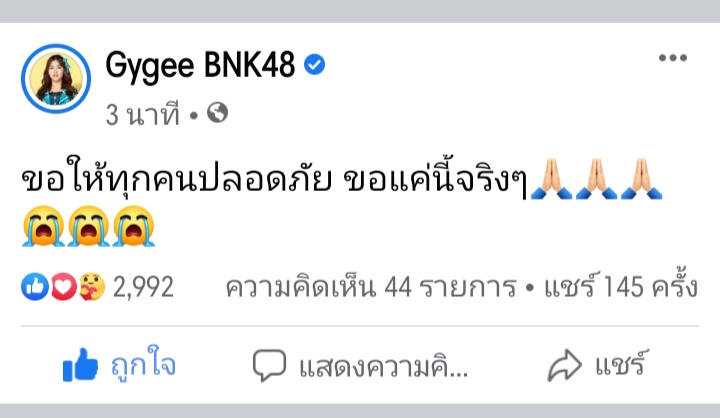Click the blue thumbs-up reaction icon

click(x=35, y=287)
